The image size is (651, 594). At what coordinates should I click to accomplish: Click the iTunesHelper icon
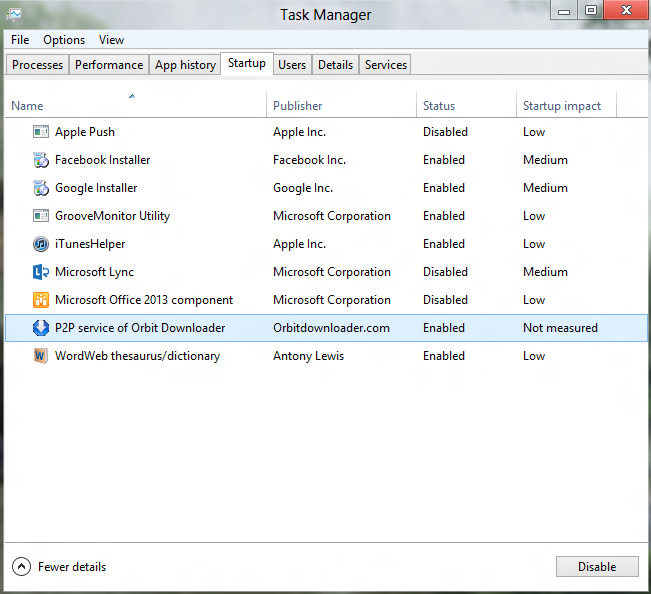(41, 244)
